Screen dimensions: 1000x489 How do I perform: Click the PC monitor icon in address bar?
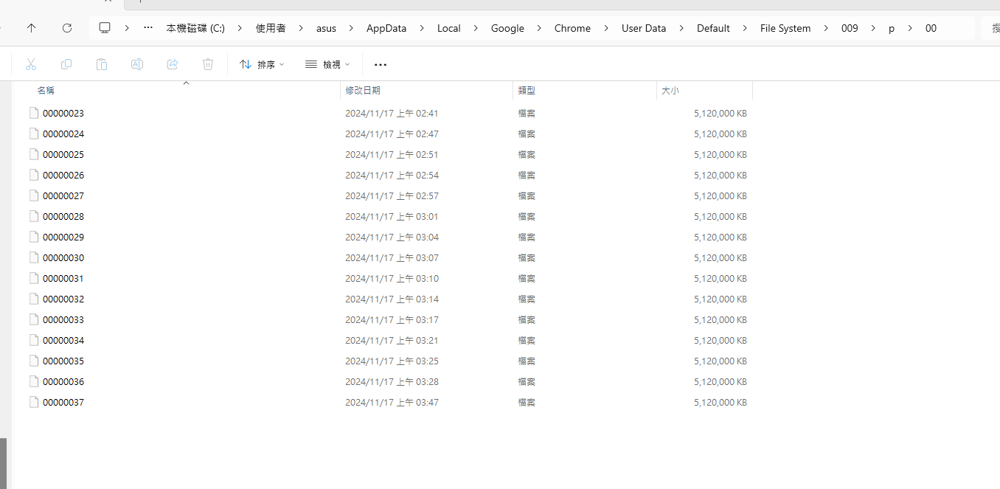point(105,28)
